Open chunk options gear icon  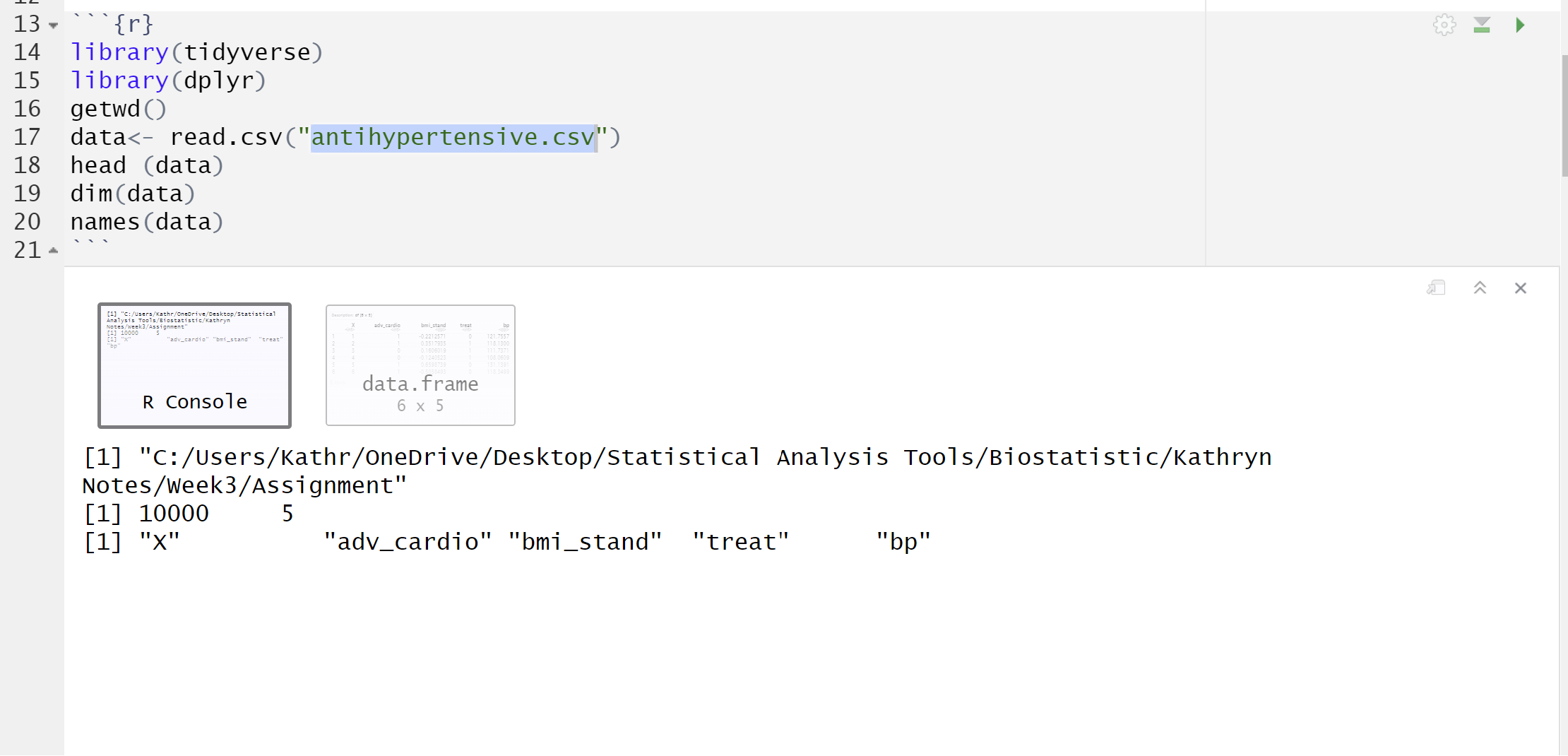(x=1444, y=25)
